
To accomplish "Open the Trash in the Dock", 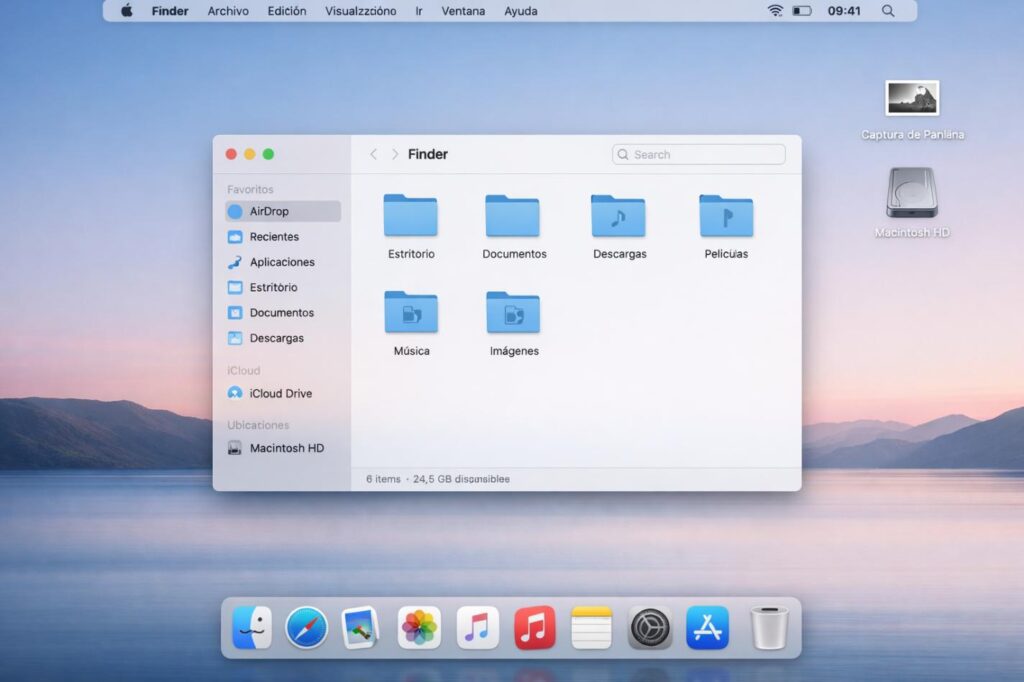I will pyautogui.click(x=769, y=628).
